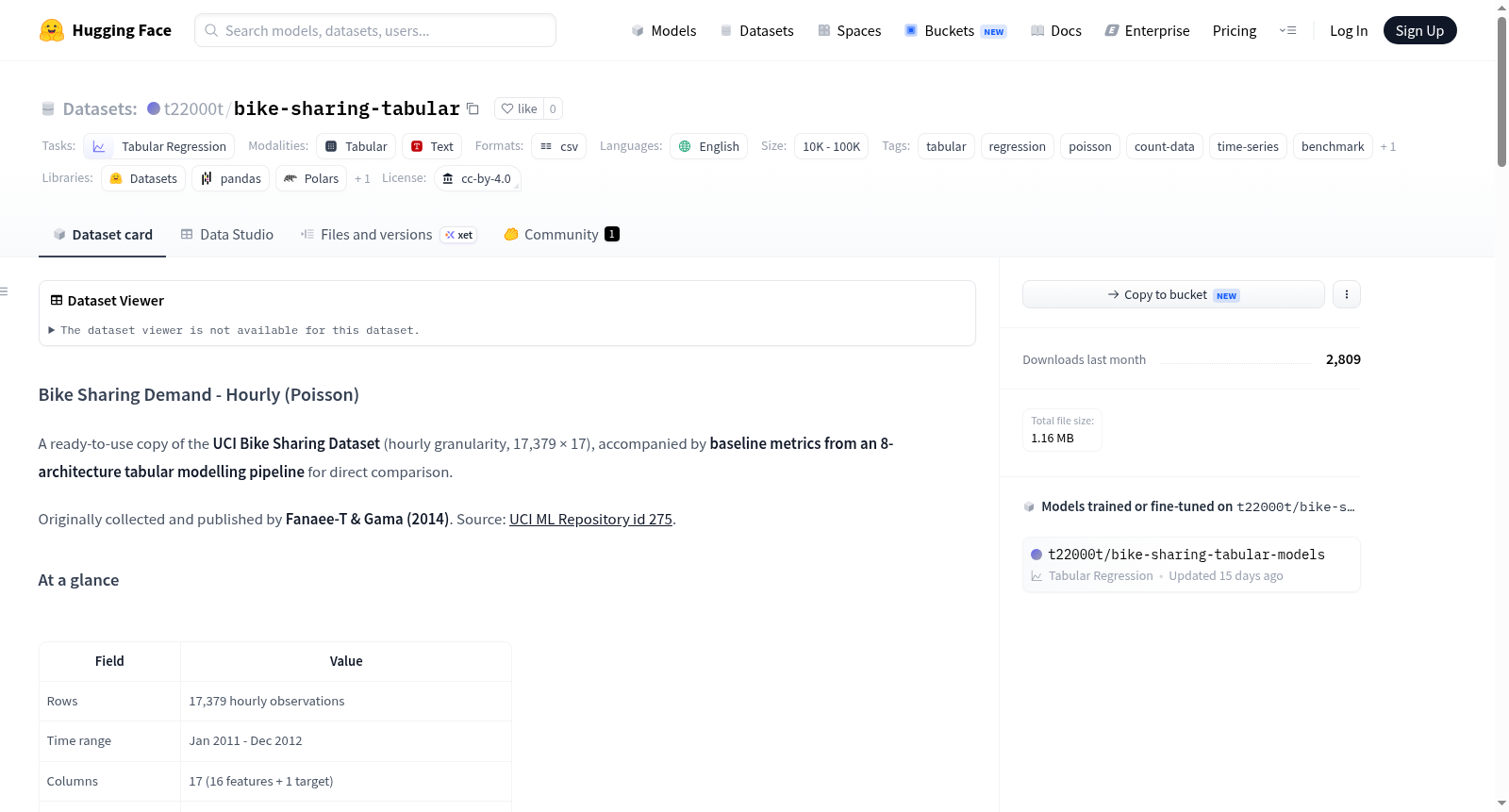This screenshot has width=1509, height=812.
Task: Click the Copy to bucket button
Action: 1173,294
